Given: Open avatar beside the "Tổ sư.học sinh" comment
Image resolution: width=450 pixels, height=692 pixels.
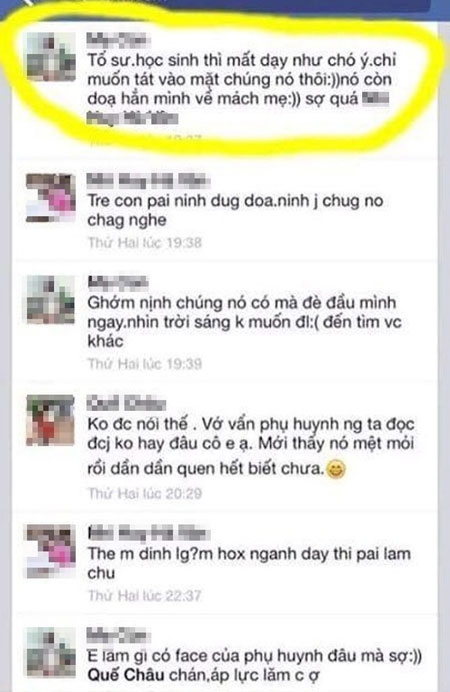Looking at the screenshot, I should (51, 56).
